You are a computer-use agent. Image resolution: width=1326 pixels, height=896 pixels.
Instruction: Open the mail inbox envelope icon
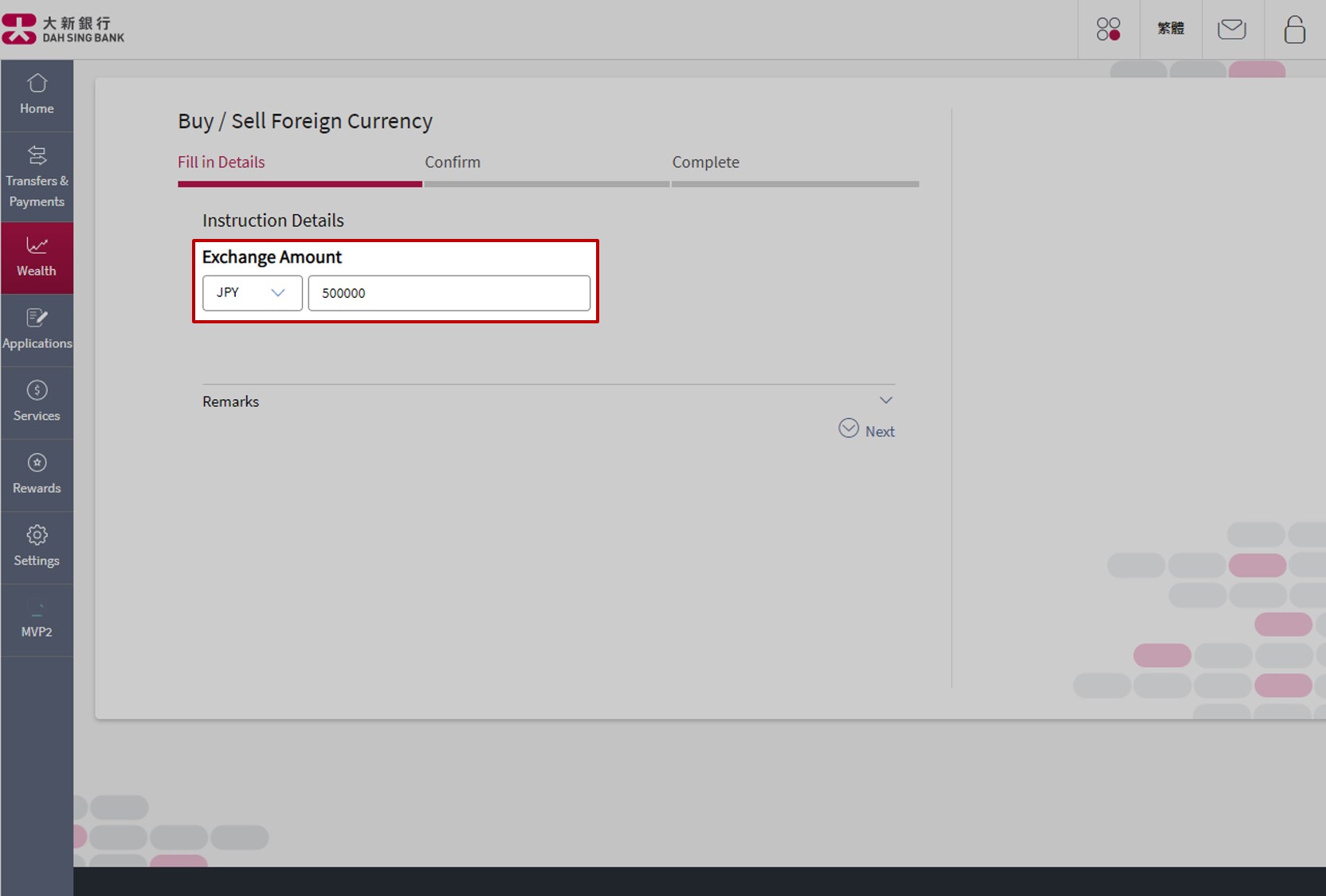pyautogui.click(x=1232, y=29)
